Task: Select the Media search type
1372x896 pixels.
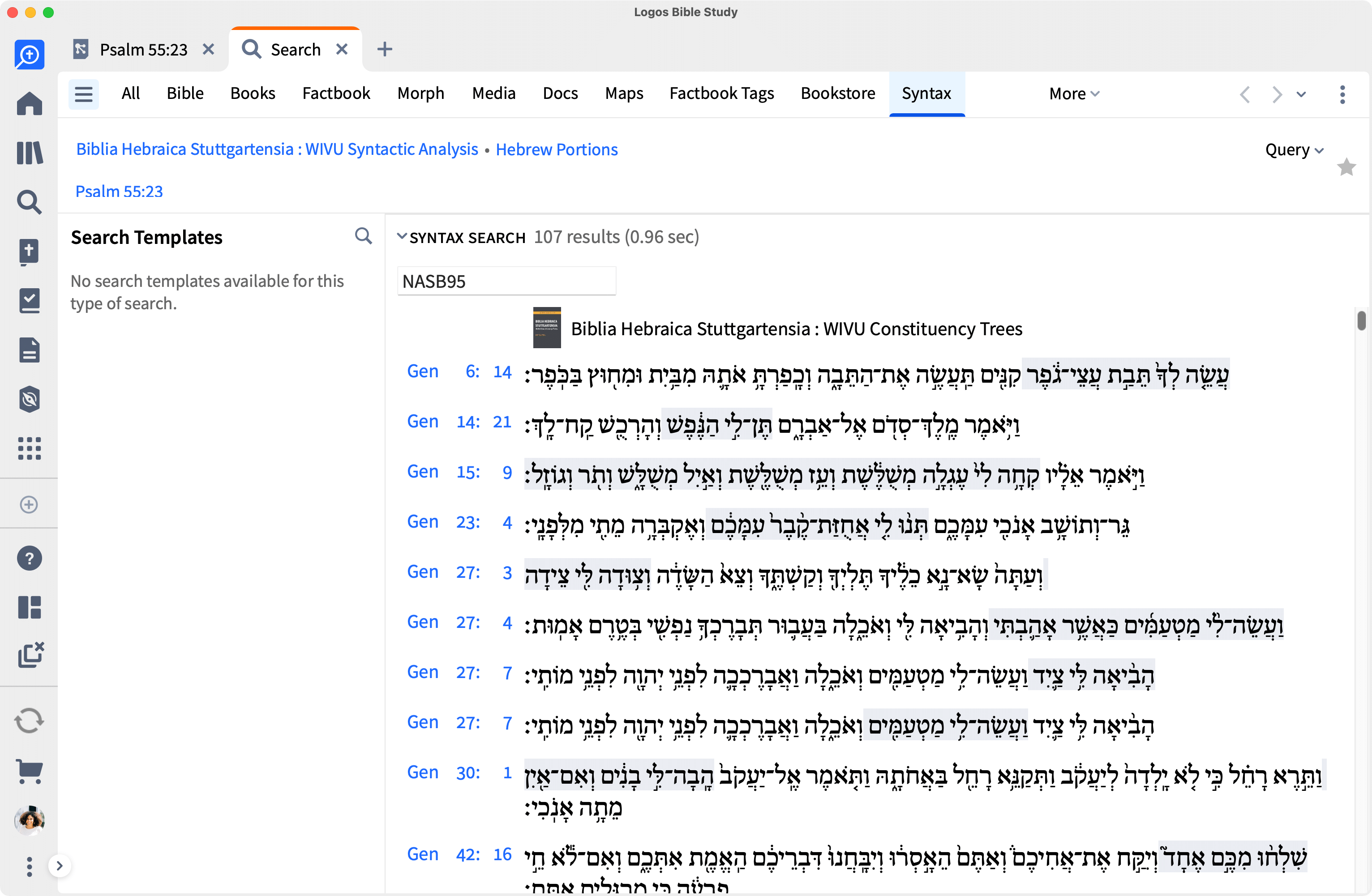Action: tap(494, 94)
